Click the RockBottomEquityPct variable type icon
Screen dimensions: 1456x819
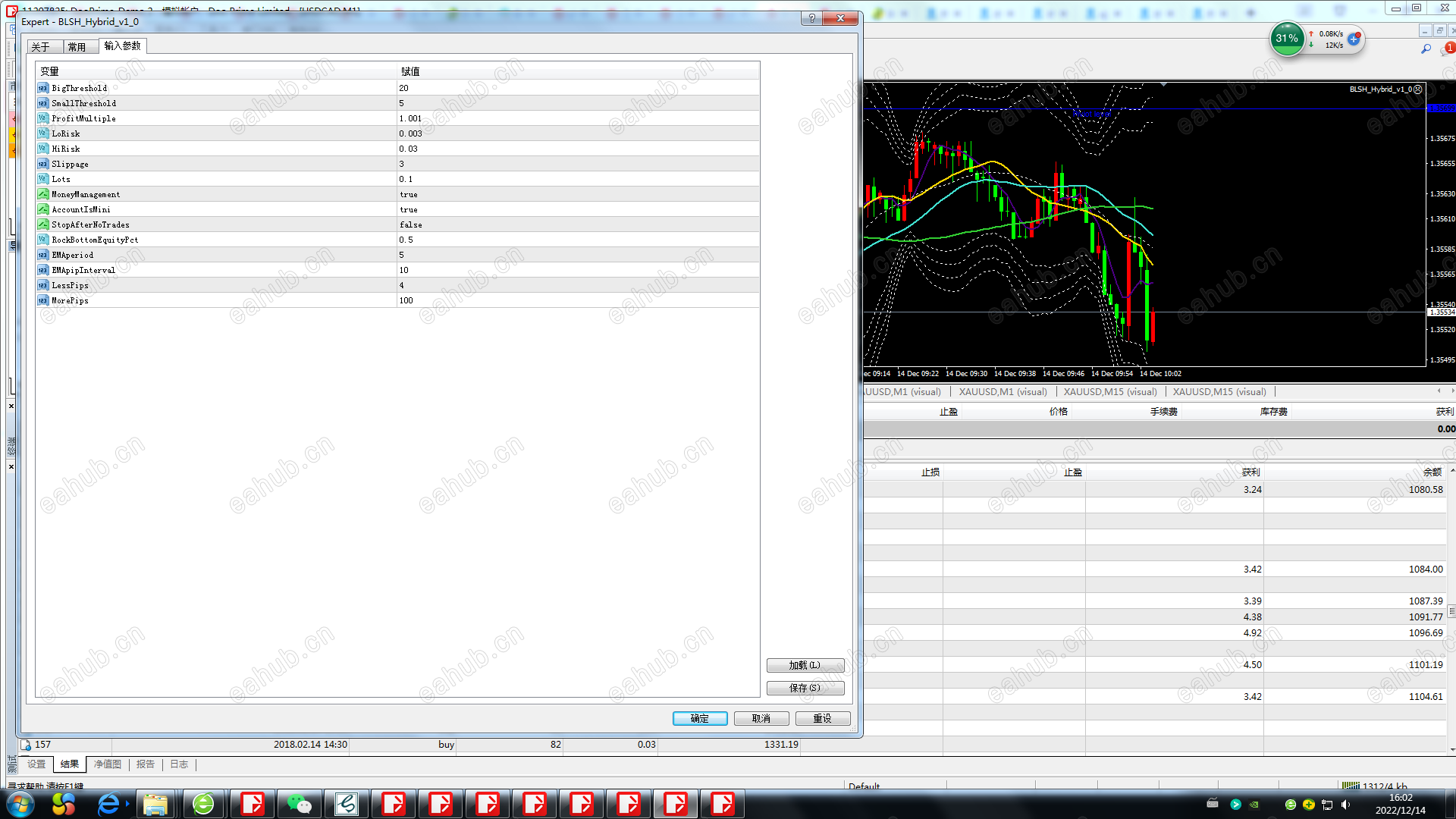[x=43, y=240]
